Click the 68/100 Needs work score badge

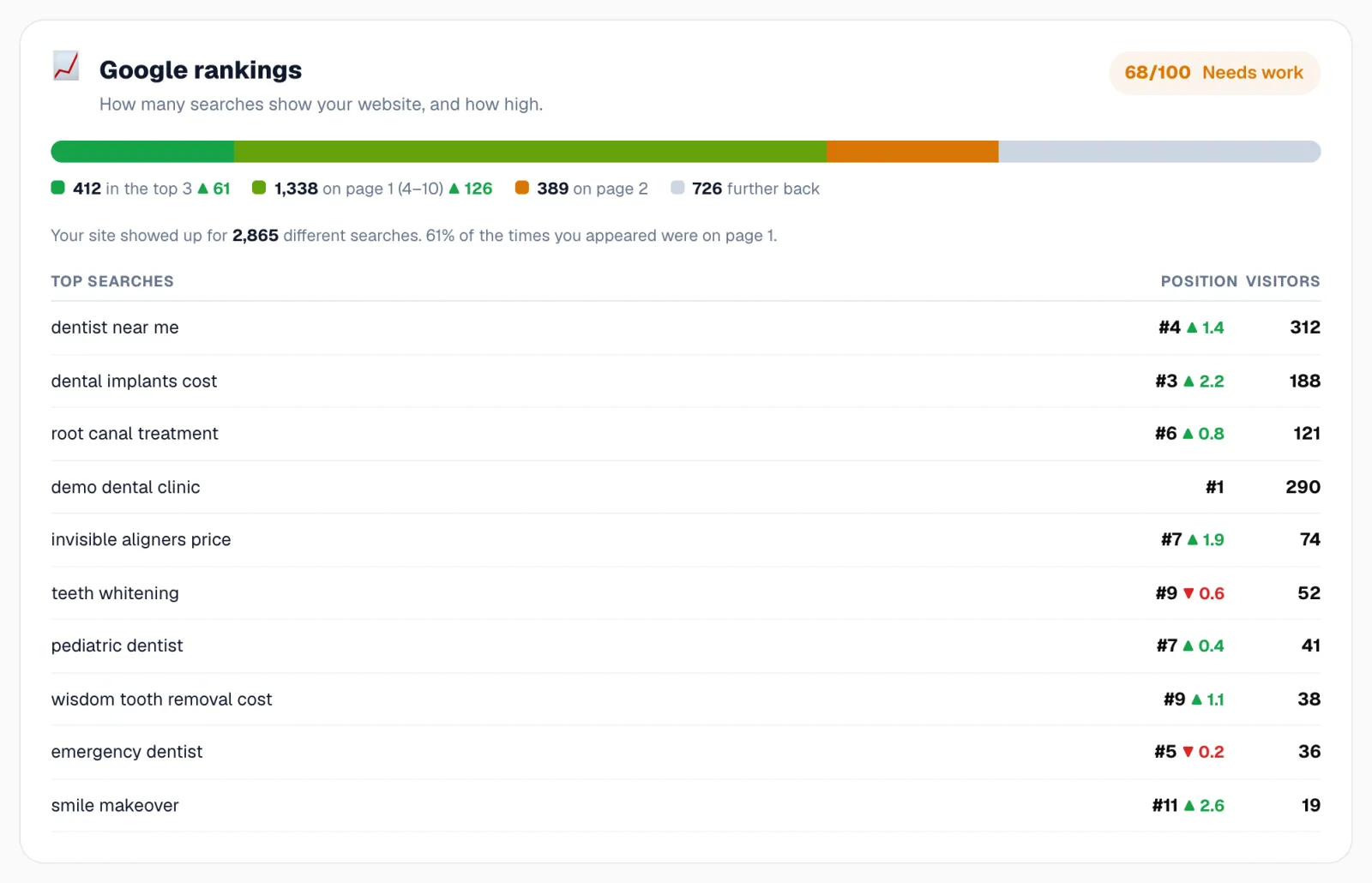pyautogui.click(x=1214, y=73)
